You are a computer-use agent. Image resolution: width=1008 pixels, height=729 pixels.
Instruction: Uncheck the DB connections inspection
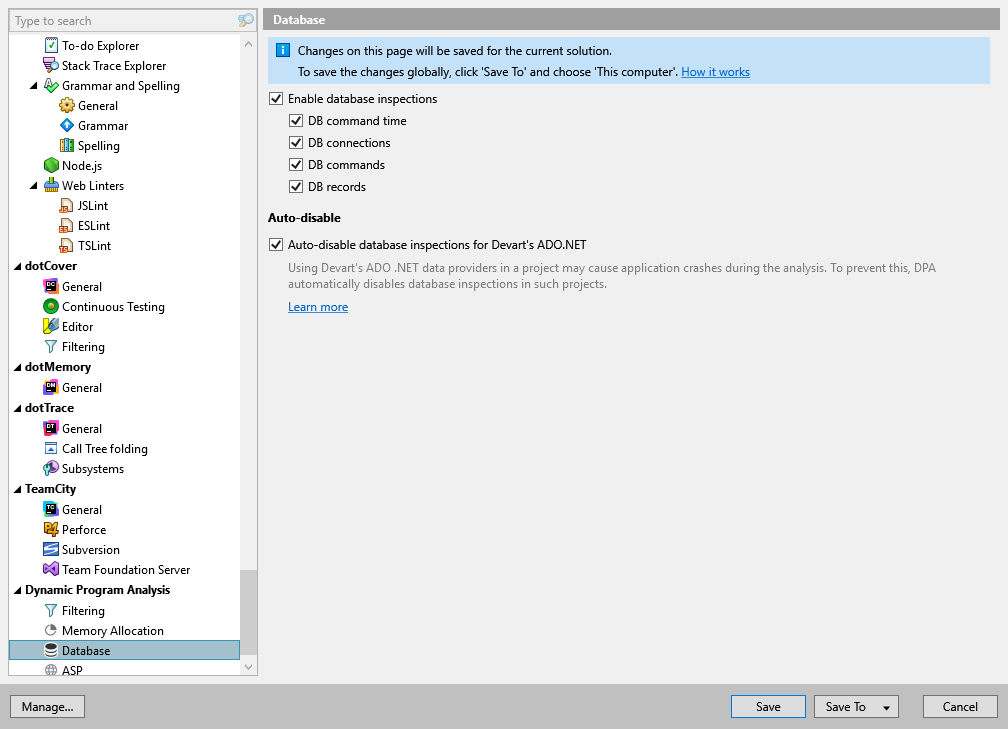coord(296,142)
